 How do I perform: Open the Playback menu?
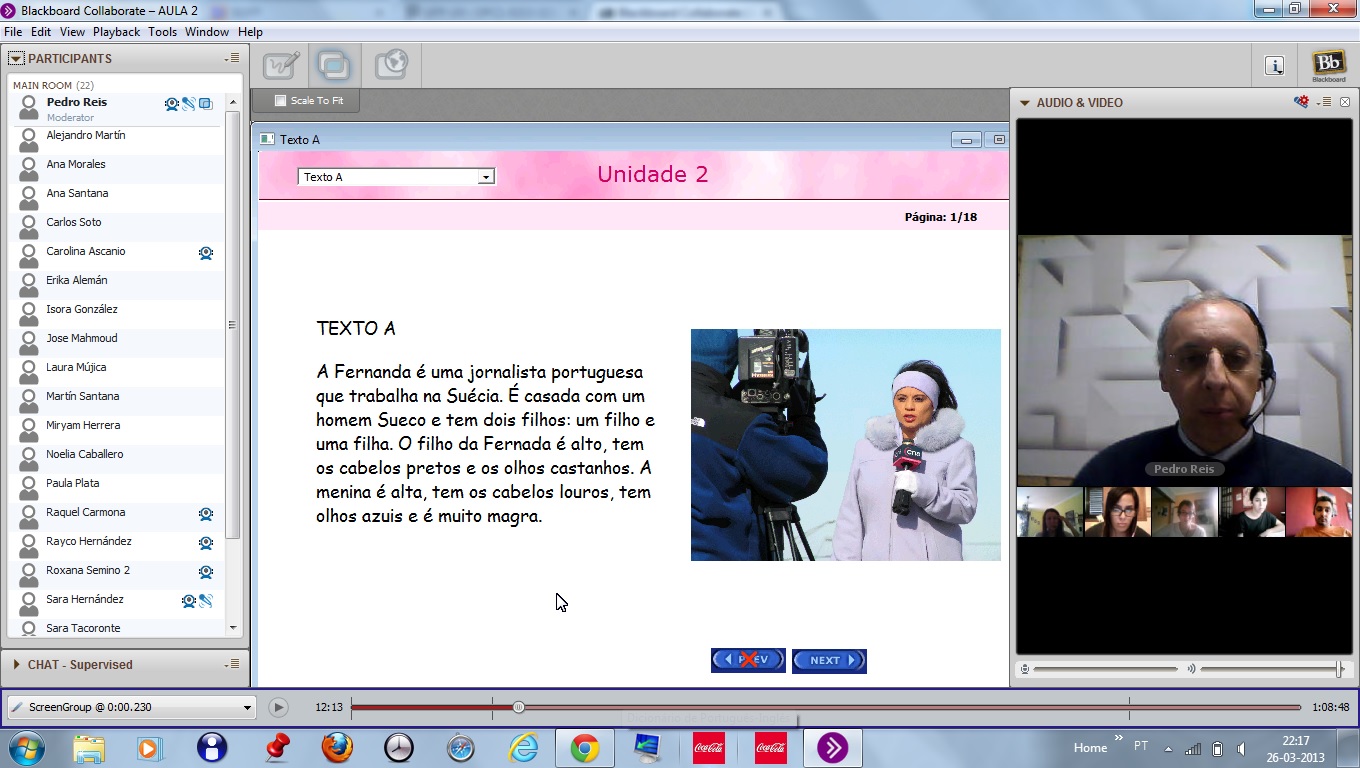click(x=117, y=32)
